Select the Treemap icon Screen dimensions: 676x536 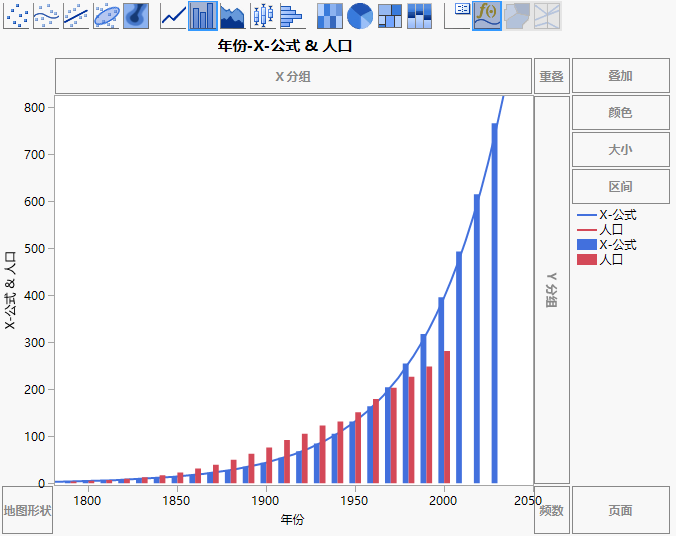pyautogui.click(x=390, y=15)
